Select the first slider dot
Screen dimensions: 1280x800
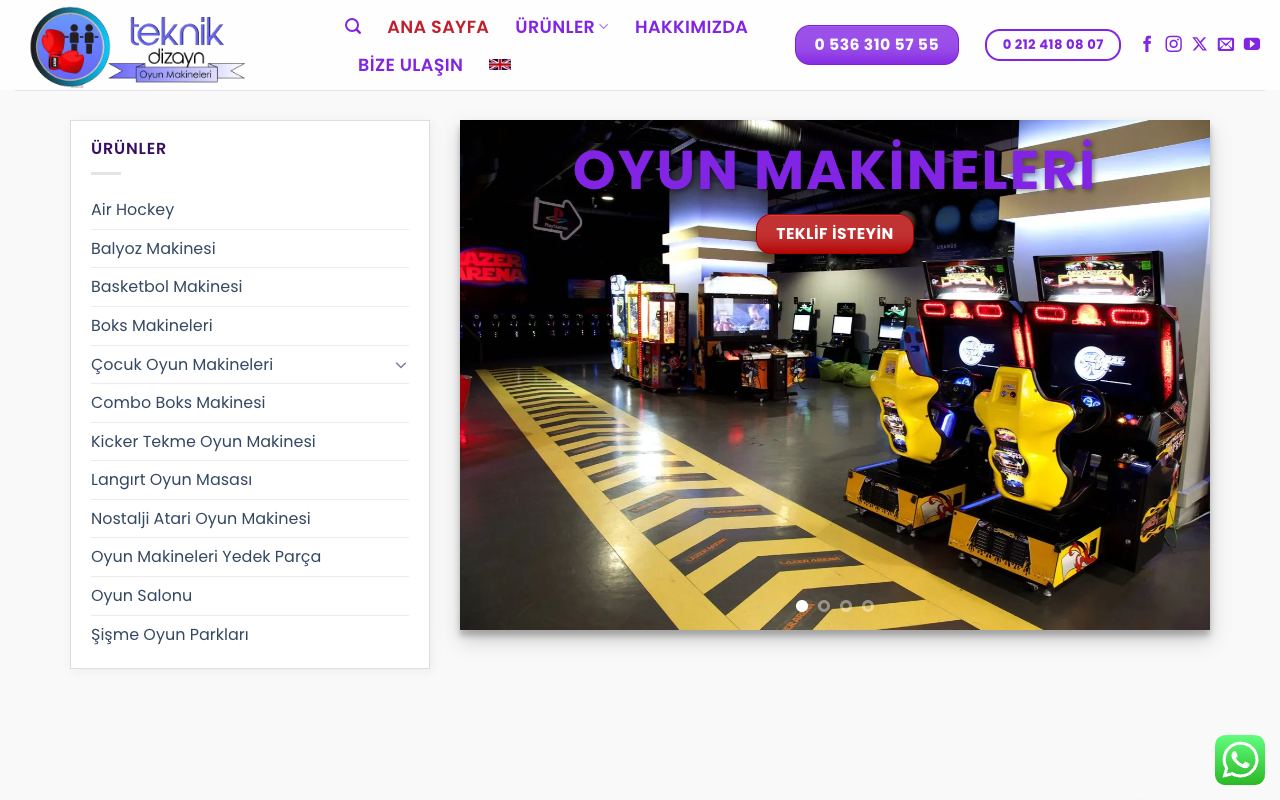[802, 606]
